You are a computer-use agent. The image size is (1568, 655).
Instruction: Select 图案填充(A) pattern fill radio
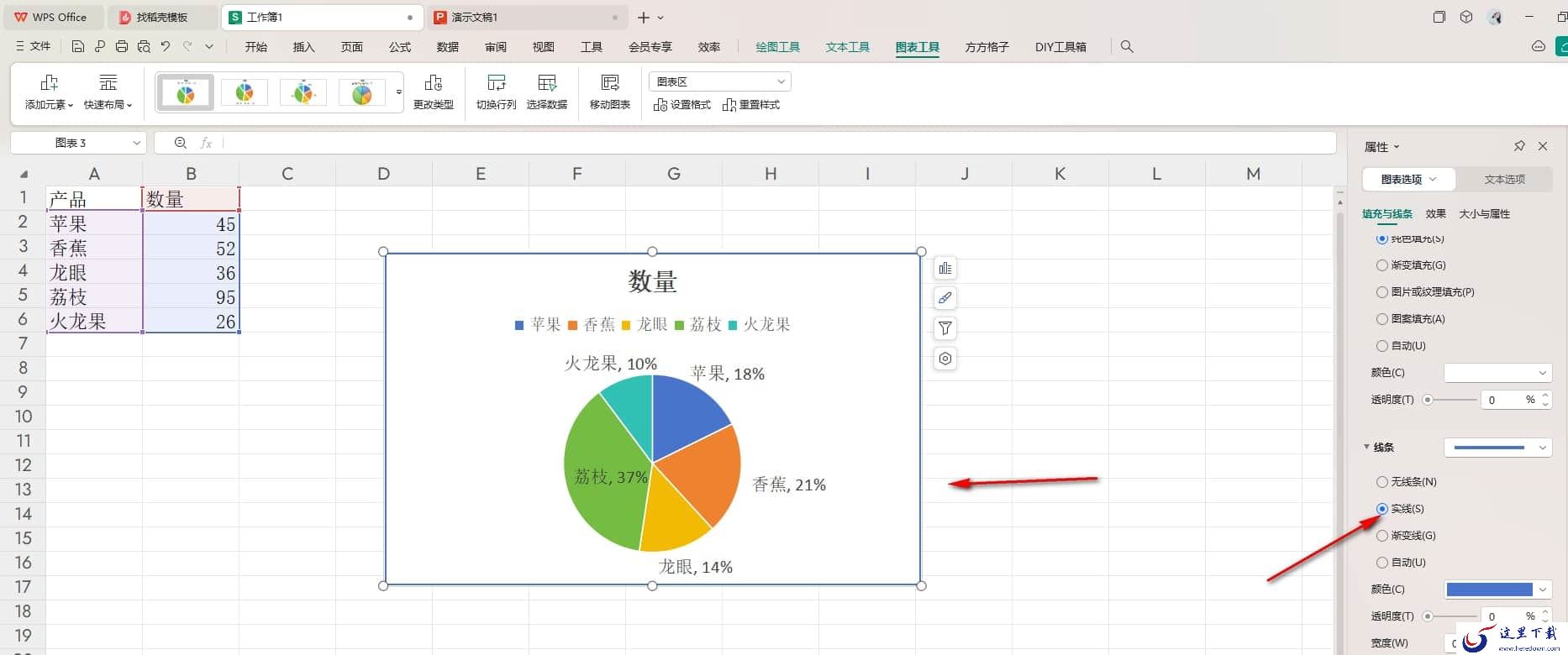coord(1381,319)
